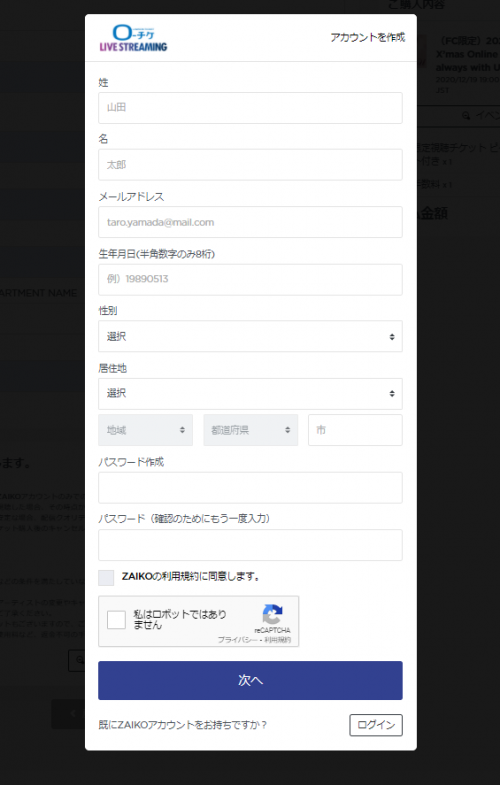Click the アカウントを作成 header text
Screen dimensions: 500x785
[x=367, y=38]
